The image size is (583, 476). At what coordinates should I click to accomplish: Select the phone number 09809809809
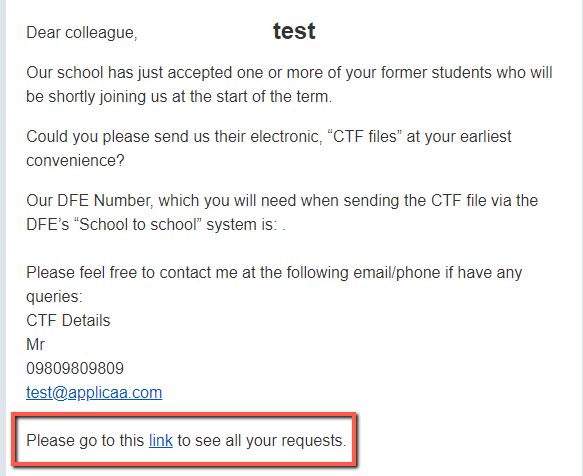point(75,369)
